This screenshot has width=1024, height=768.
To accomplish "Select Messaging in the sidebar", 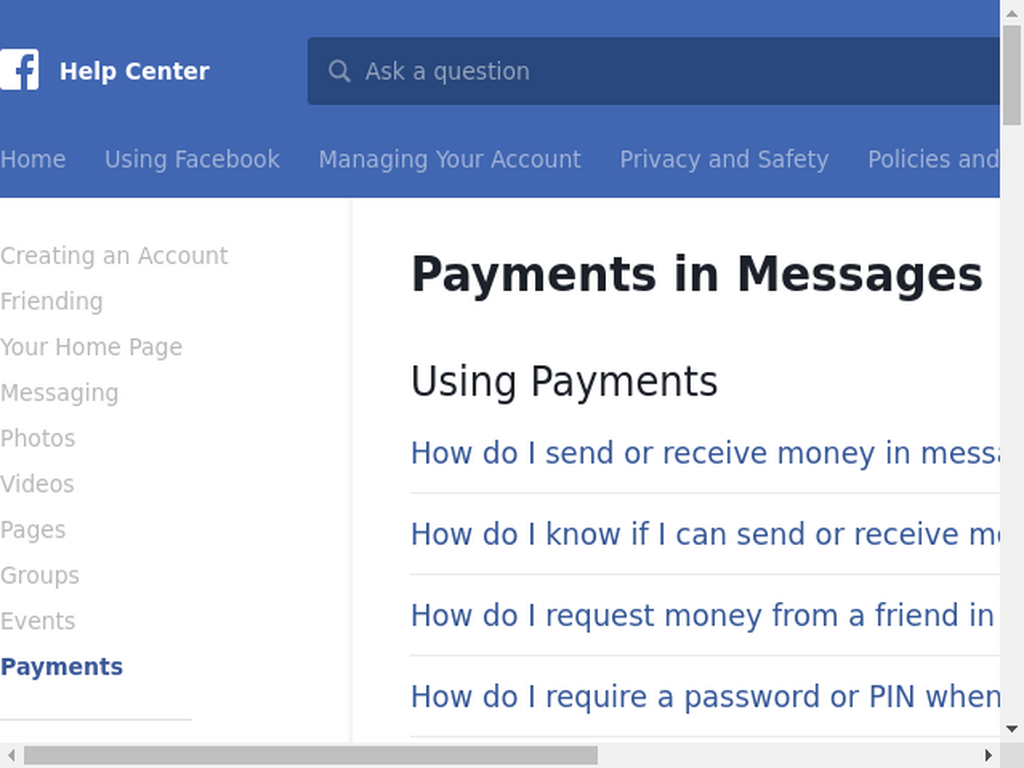I will coord(59,392).
